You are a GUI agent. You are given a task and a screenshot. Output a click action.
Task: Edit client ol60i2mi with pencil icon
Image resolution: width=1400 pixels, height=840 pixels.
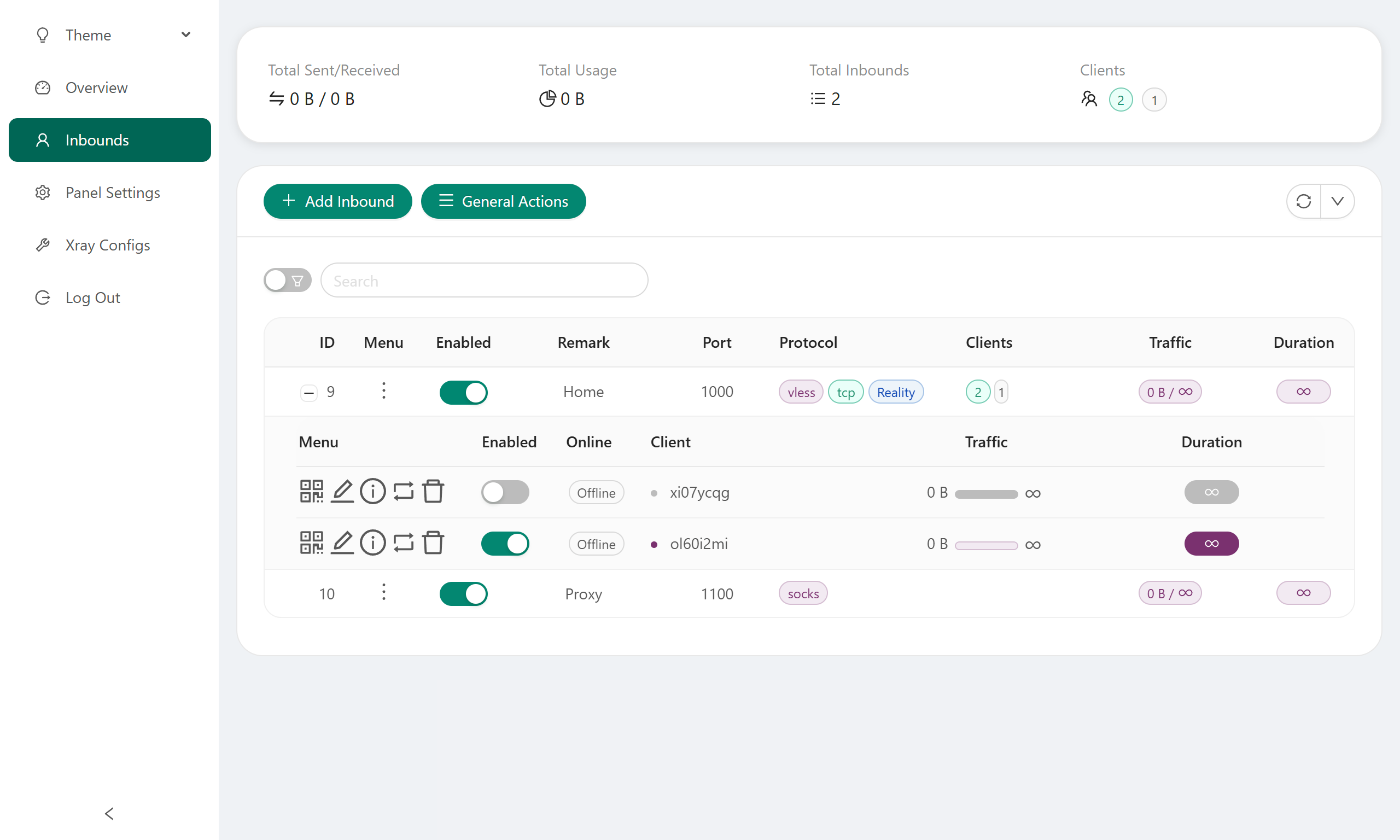342,543
